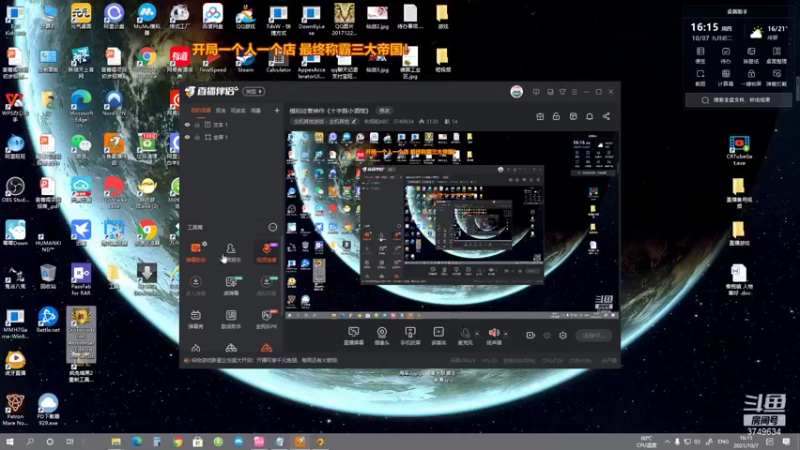800x450 pixels.
Task: Click the layout icon beside the bell
Action: click(573, 116)
